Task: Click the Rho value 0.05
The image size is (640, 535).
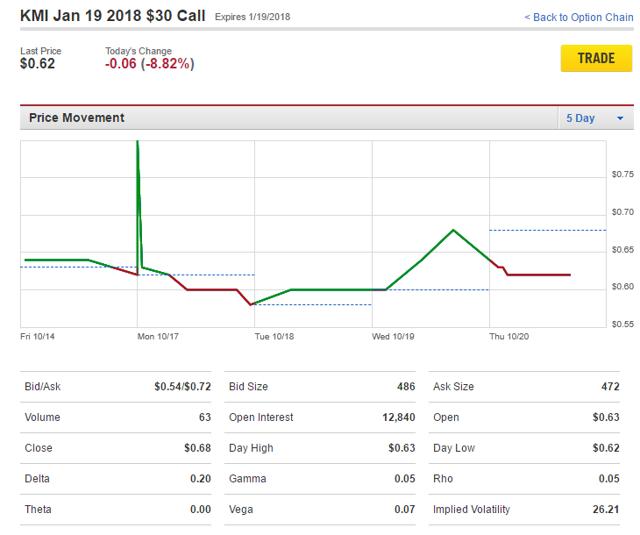Action: pos(609,478)
